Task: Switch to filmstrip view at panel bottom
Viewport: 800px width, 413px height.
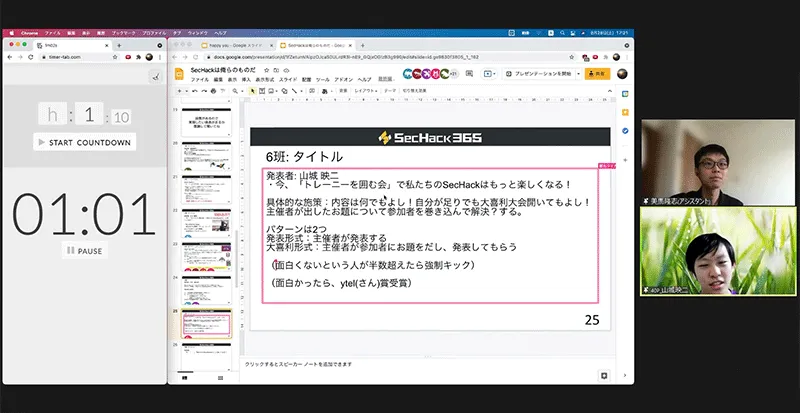Action: 184,378
